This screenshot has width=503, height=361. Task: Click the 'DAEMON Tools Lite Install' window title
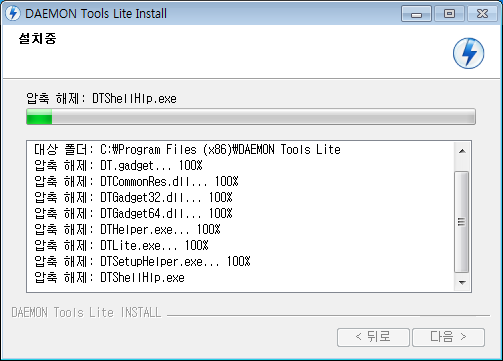(x=96, y=14)
